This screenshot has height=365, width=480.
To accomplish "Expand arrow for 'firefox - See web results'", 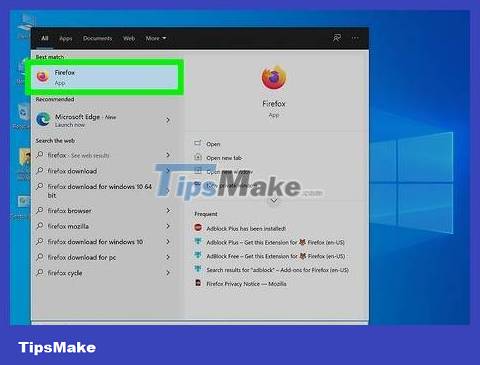I will [x=168, y=155].
